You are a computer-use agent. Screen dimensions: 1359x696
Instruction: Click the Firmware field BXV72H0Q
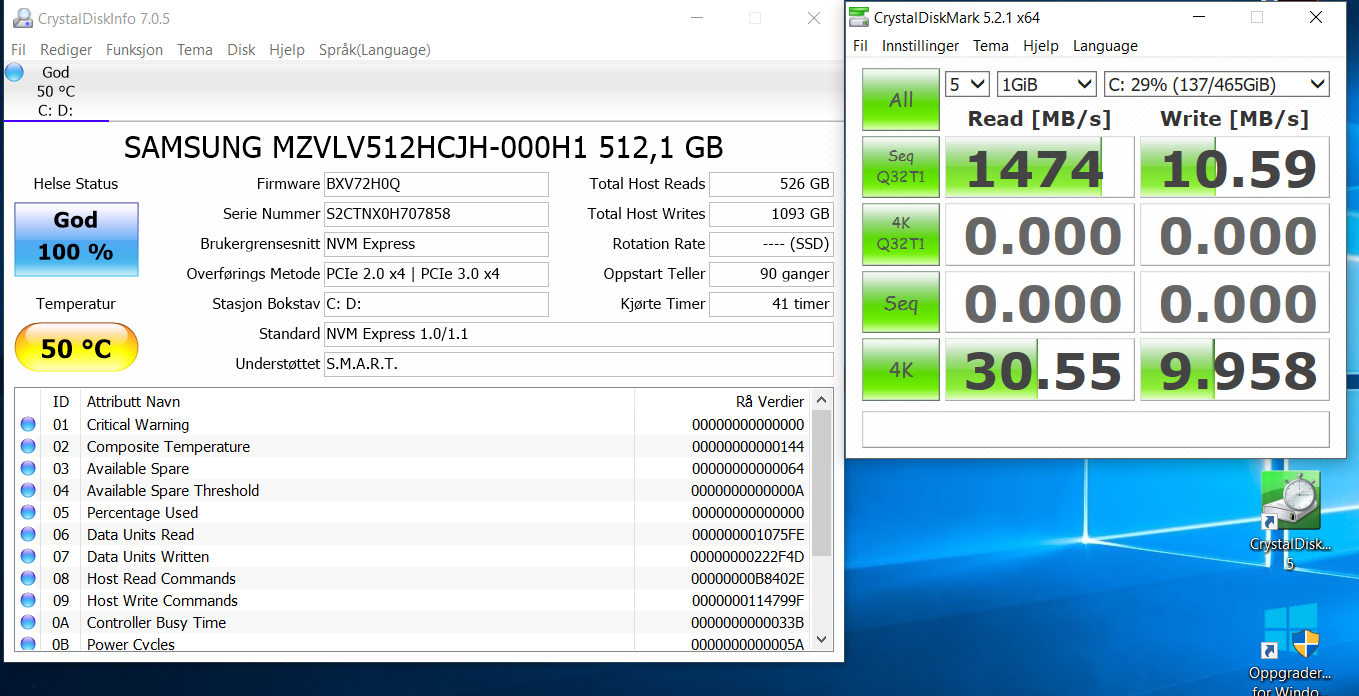(436, 184)
